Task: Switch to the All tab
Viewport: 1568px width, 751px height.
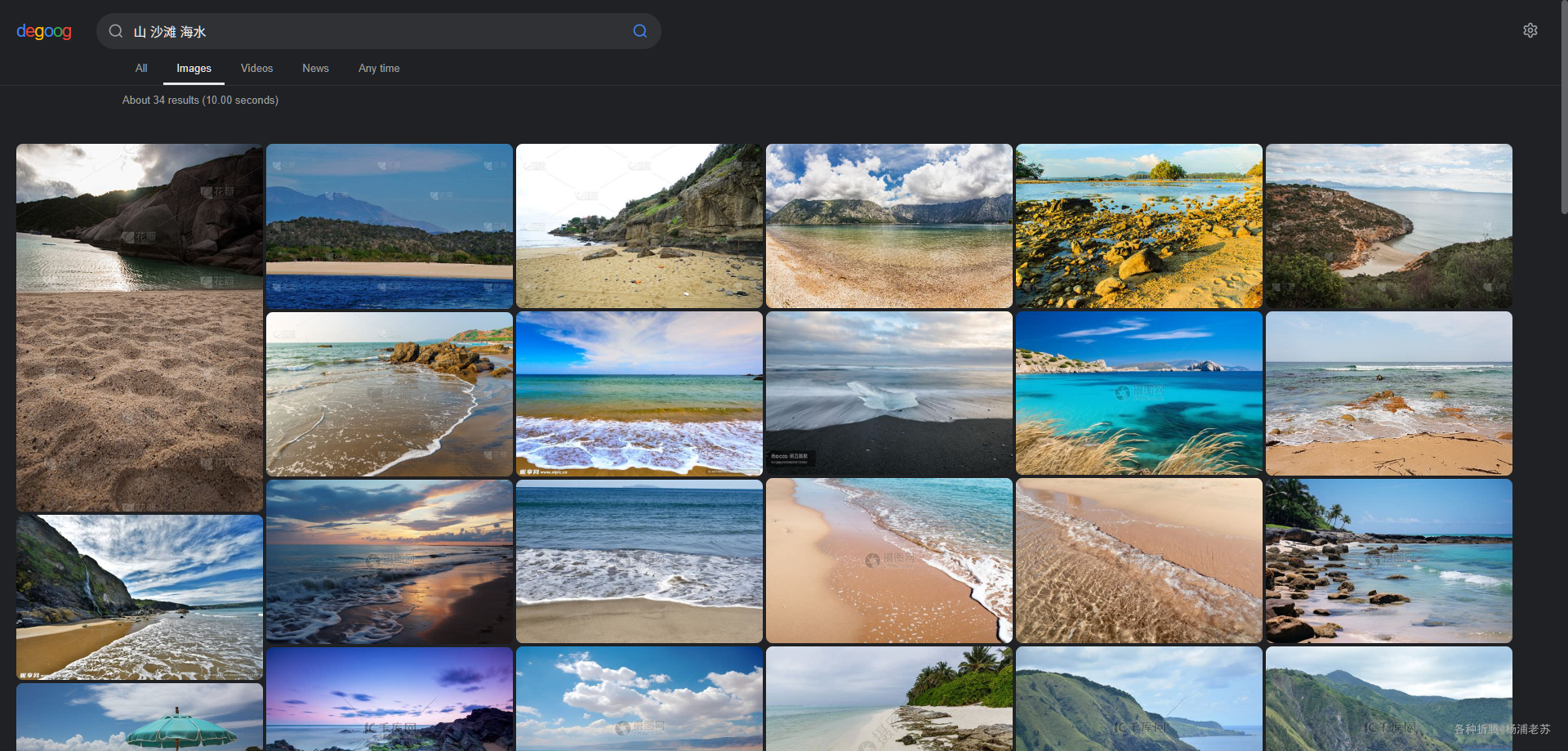Action: [x=141, y=69]
